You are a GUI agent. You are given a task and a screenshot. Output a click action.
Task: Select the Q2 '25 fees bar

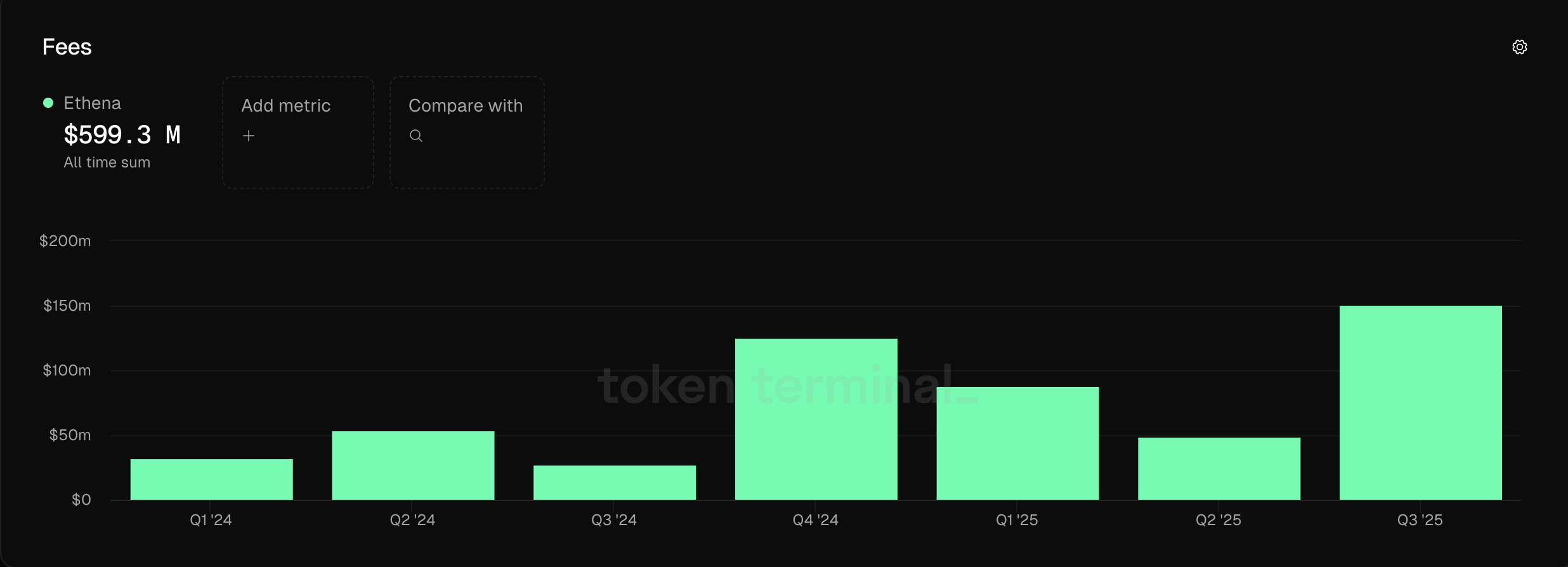1218,469
